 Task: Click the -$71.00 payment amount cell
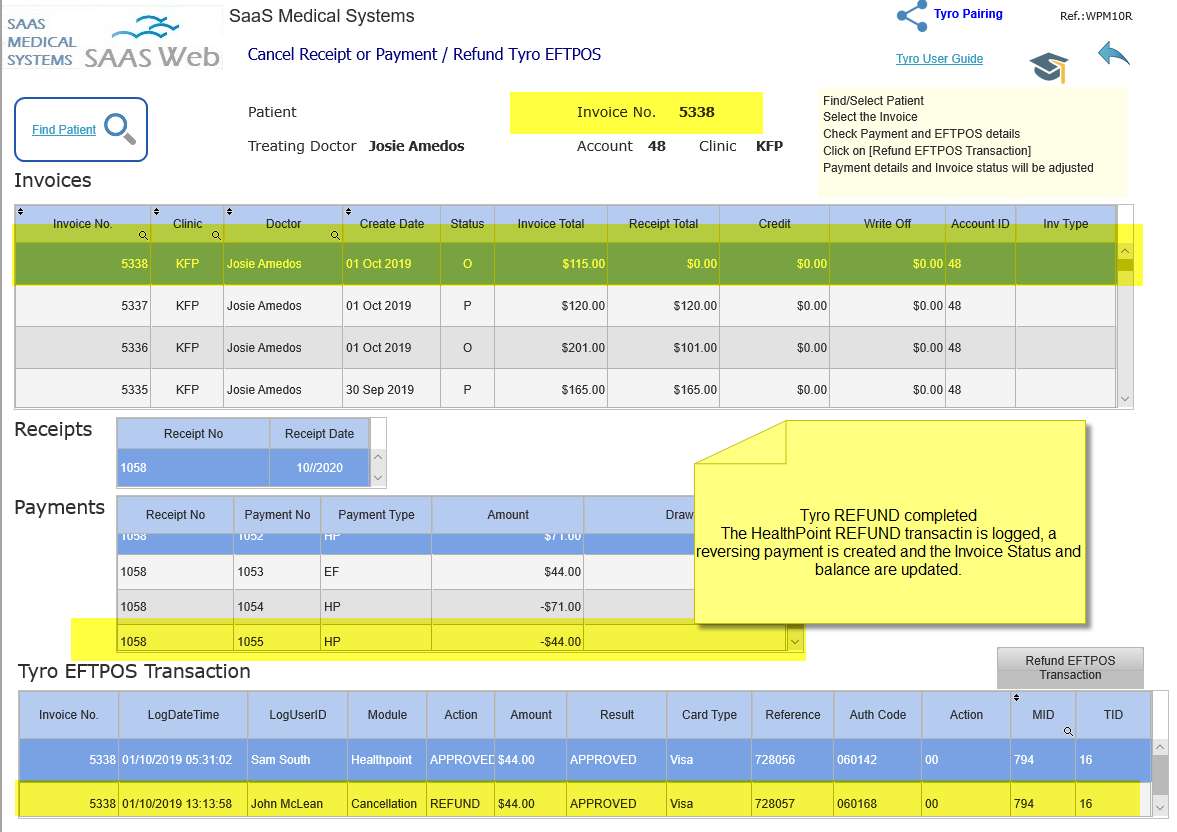point(507,607)
